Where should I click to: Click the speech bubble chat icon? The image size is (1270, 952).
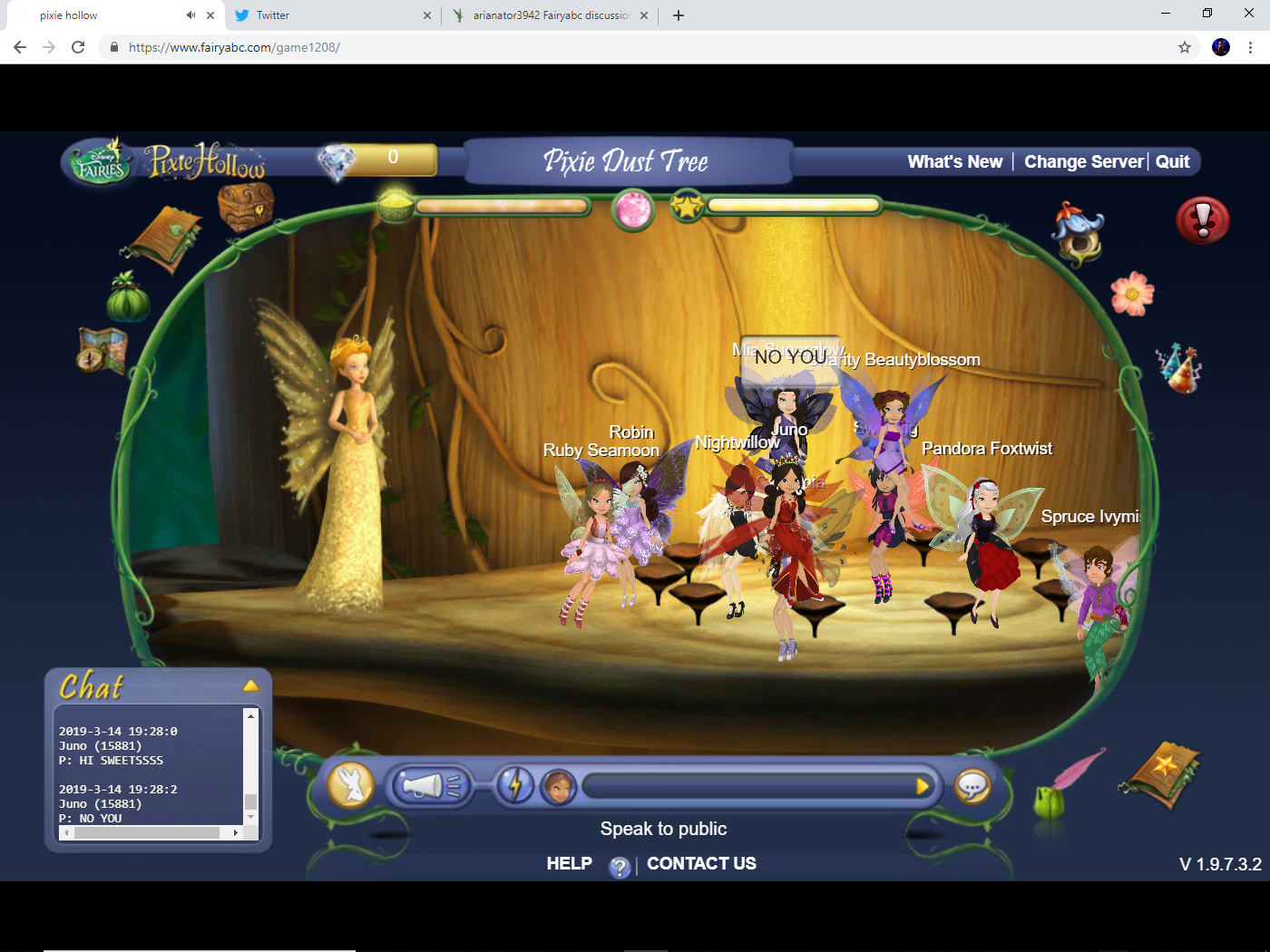tap(973, 785)
